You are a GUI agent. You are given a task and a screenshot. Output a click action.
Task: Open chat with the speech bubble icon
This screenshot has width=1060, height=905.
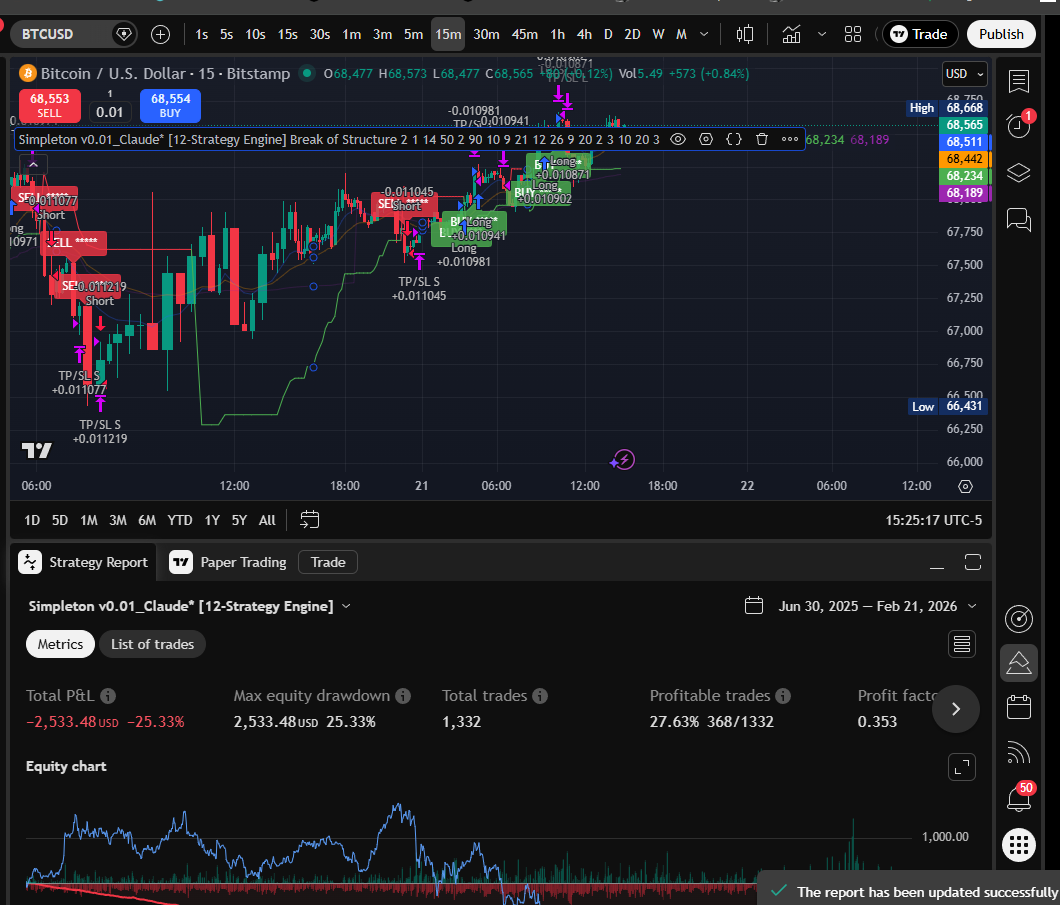1018,220
